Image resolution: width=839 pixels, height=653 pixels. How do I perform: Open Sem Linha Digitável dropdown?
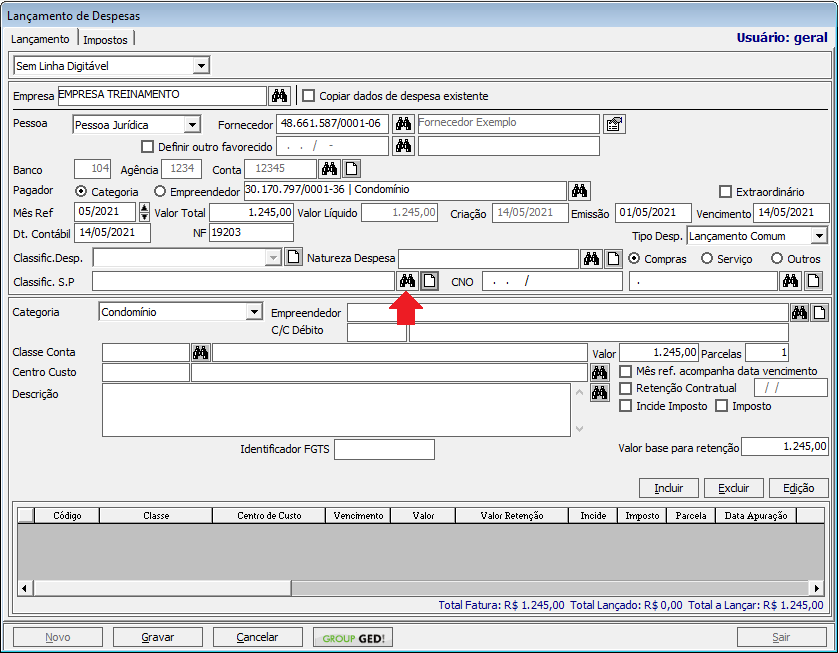coord(201,66)
